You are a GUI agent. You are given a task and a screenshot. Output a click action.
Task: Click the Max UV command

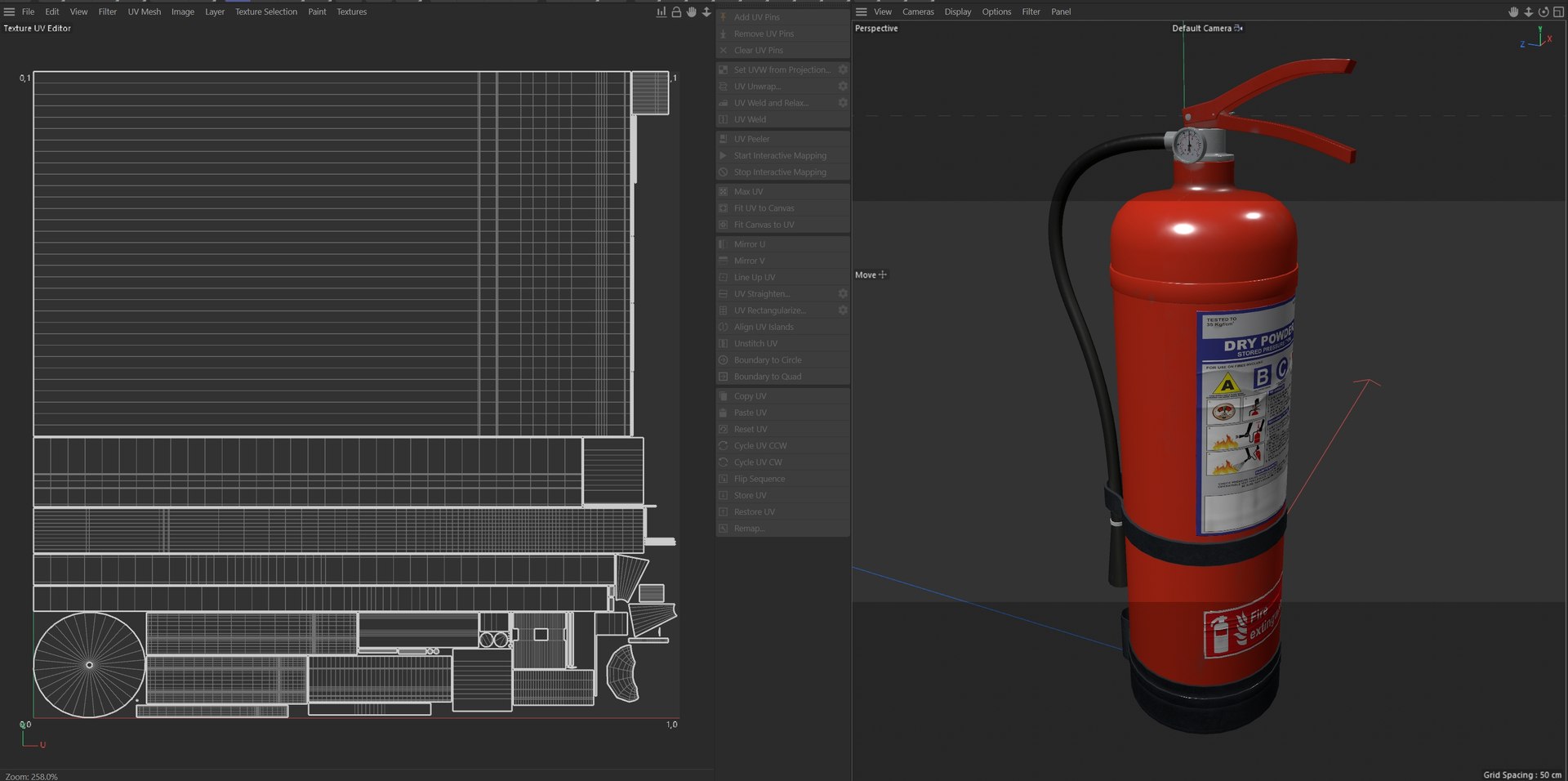783,191
